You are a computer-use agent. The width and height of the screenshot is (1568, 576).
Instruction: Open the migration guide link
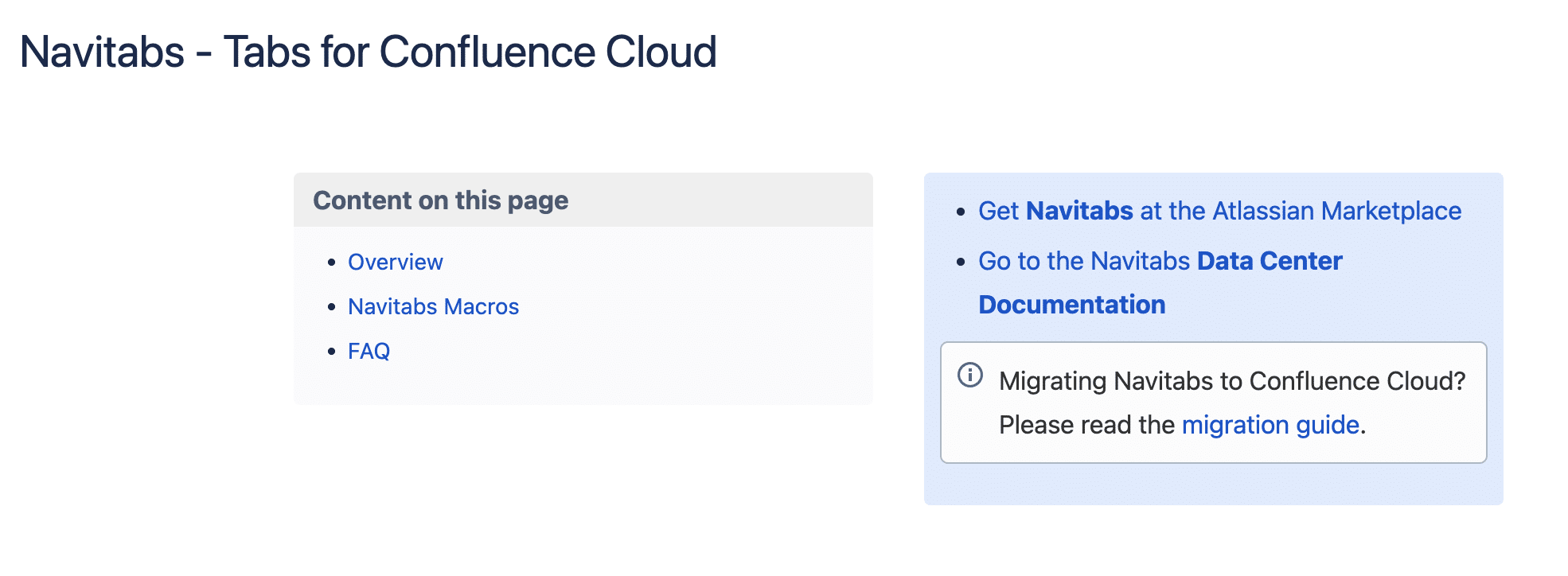click(1270, 425)
